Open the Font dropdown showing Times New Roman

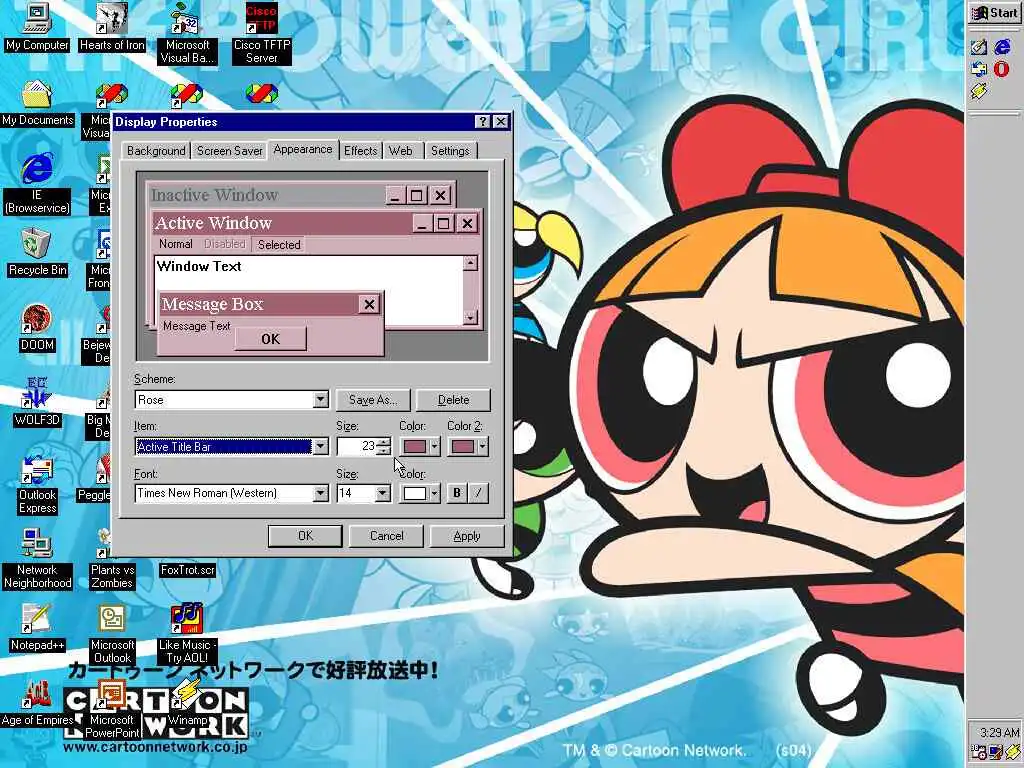[320, 493]
